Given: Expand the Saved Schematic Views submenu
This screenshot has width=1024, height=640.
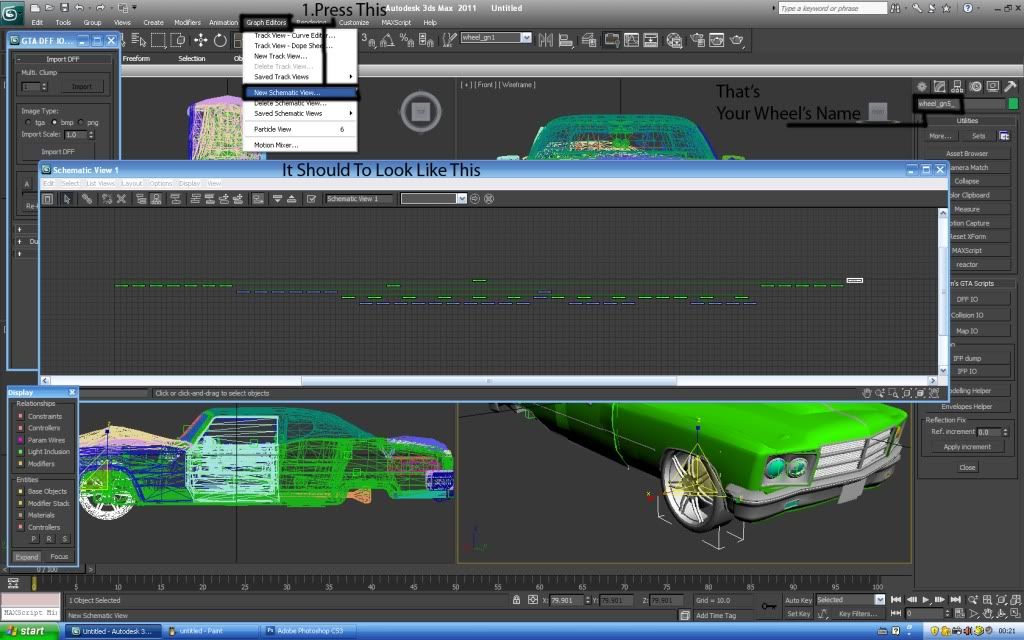Looking at the screenshot, I should 300,114.
